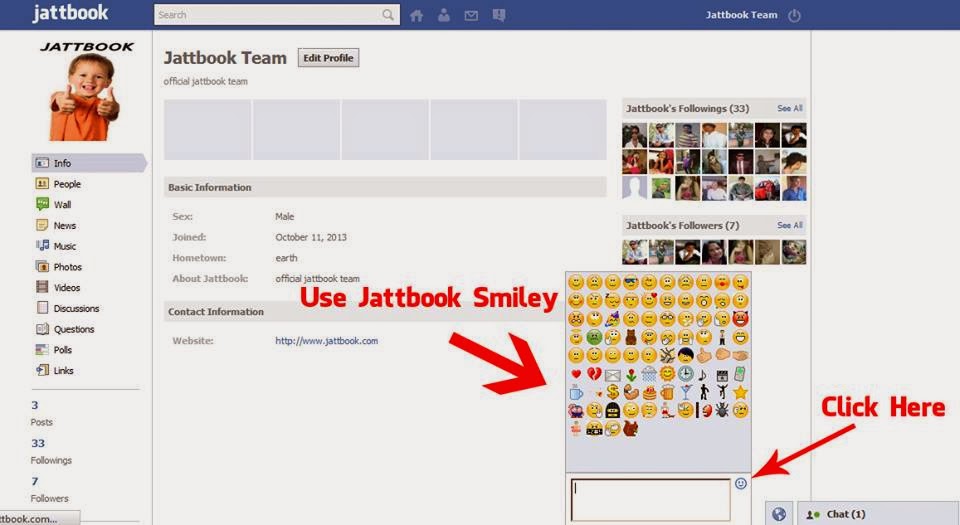Click the 'October 11, 2013' joined date

[x=311, y=237]
